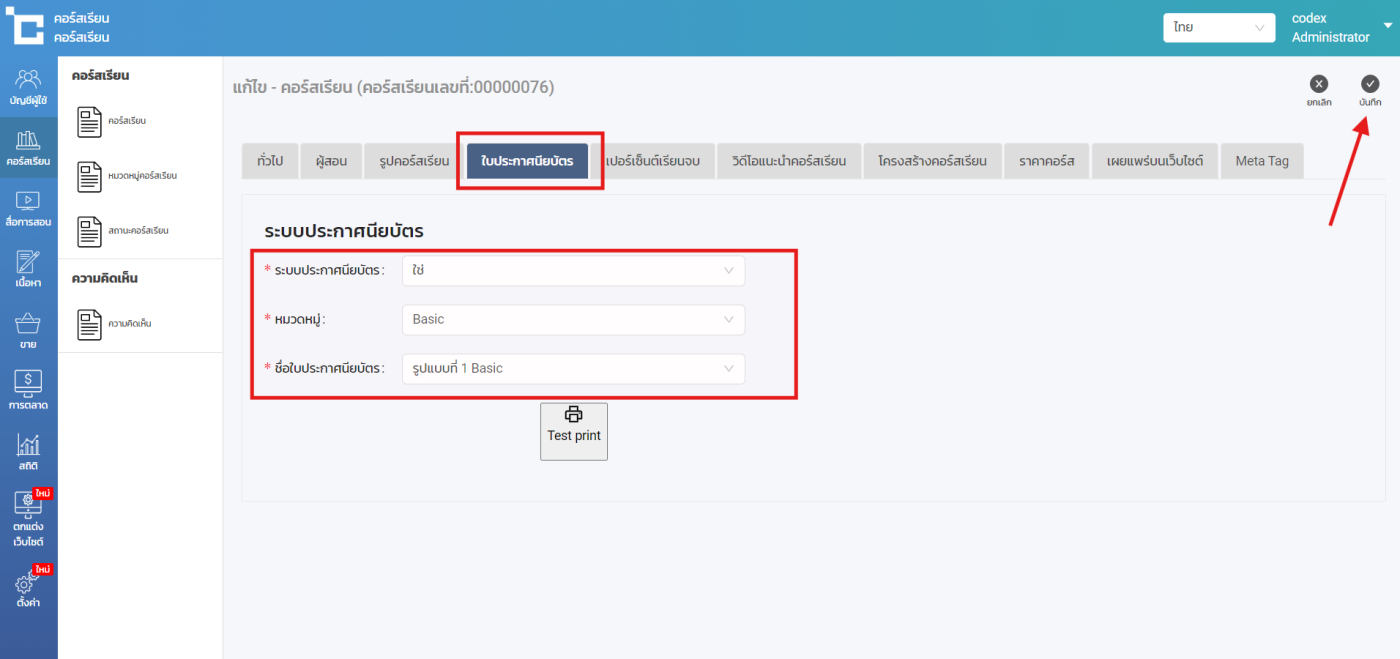1400x659 pixels.
Task: Click the ยกเลิก cancel X icon
Action: click(1319, 84)
